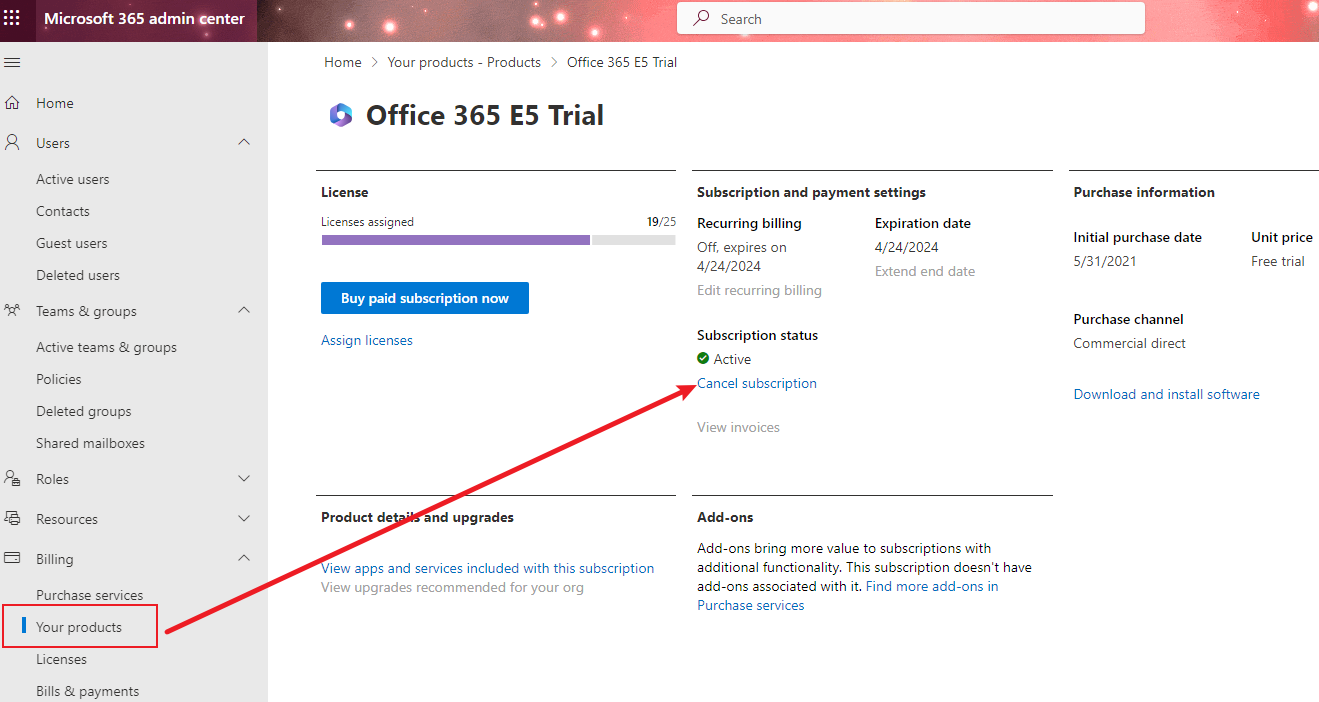Click the Office 365 E5 Trial heading
1319x702 pixels.
(485, 115)
